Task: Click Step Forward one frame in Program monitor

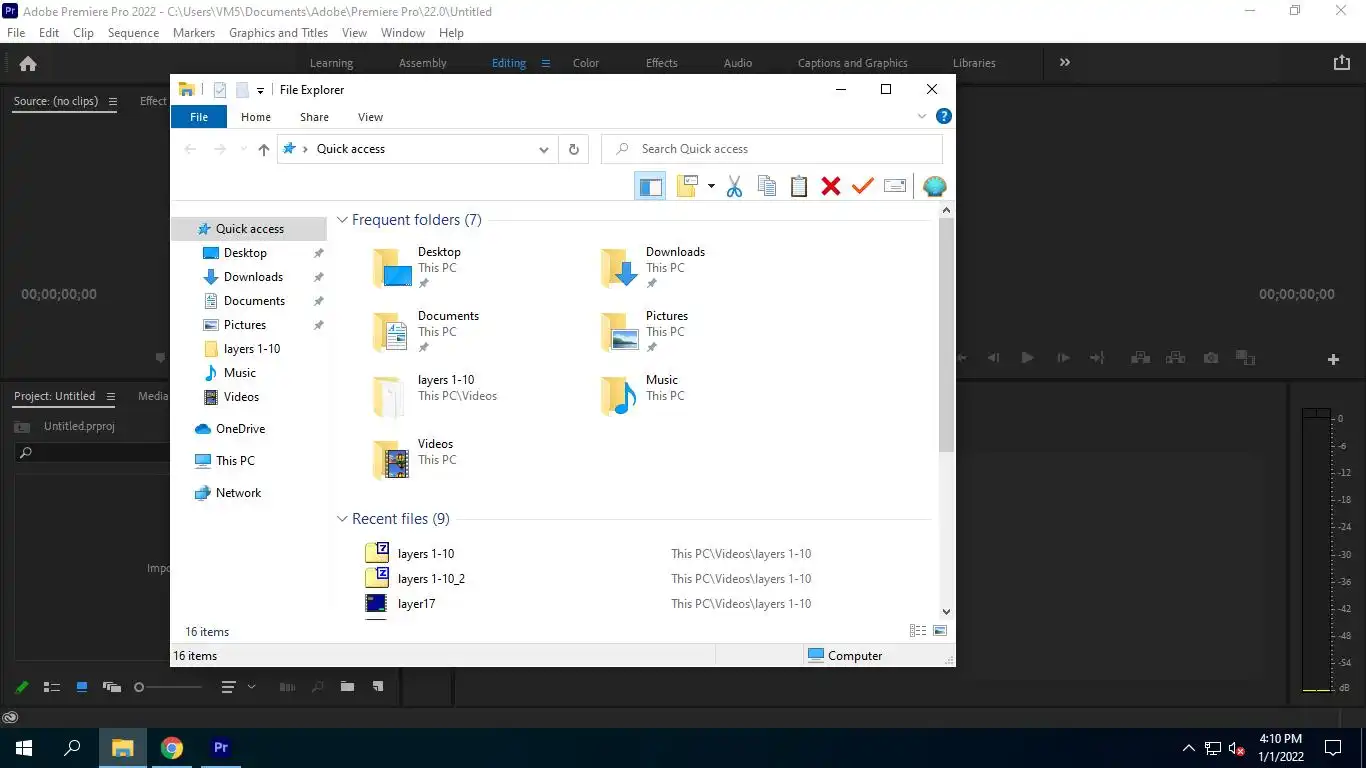Action: point(1063,358)
